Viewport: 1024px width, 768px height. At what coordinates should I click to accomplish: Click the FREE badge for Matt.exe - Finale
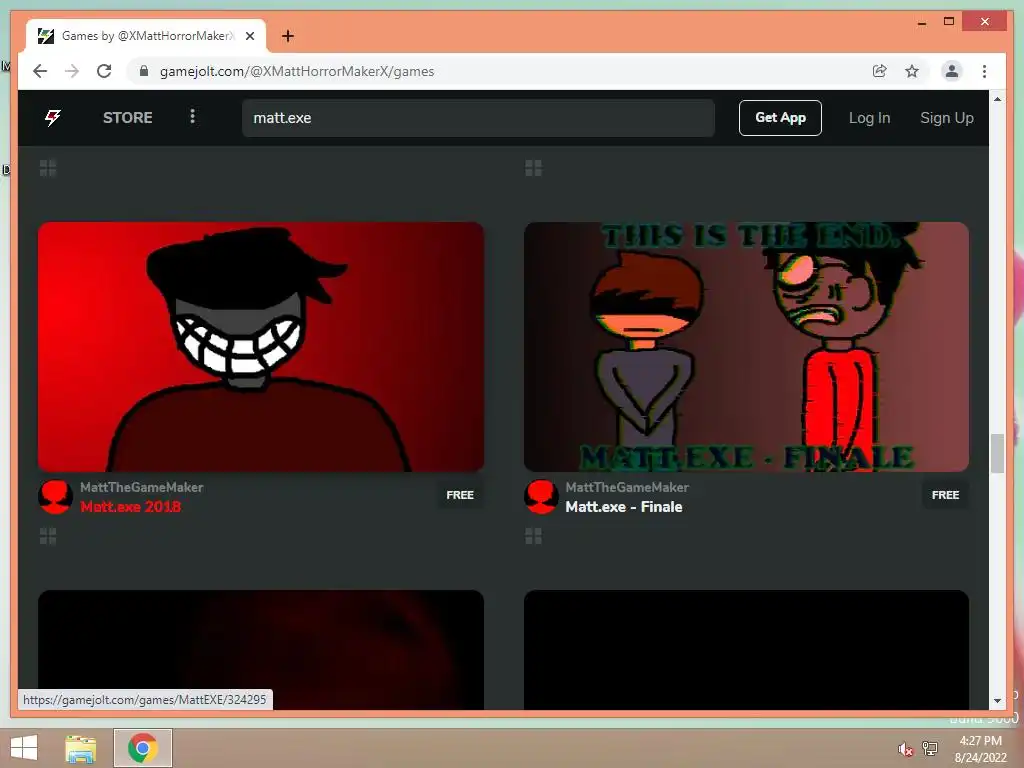point(945,495)
